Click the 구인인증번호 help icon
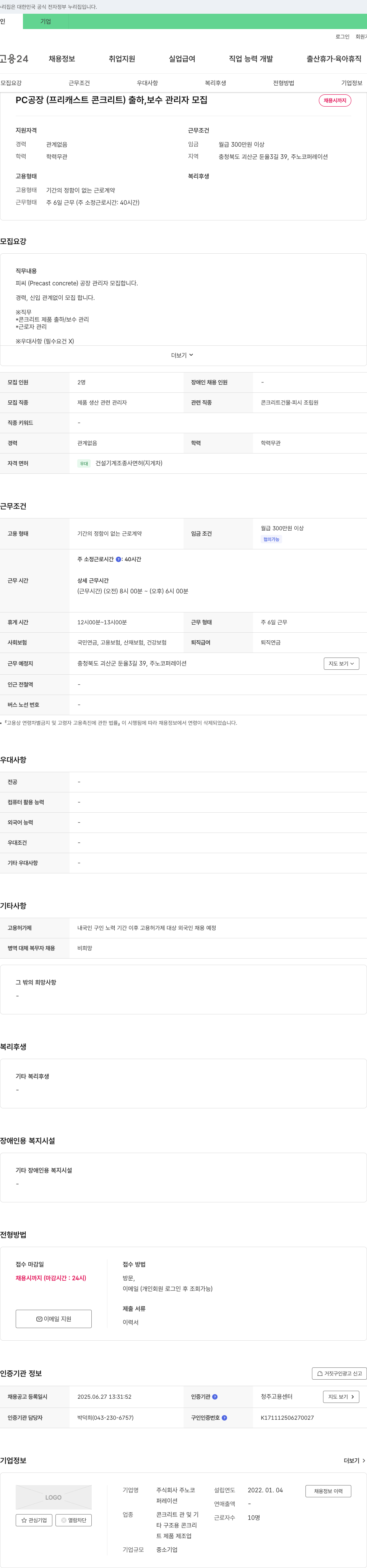367x1568 pixels. 224,1417
